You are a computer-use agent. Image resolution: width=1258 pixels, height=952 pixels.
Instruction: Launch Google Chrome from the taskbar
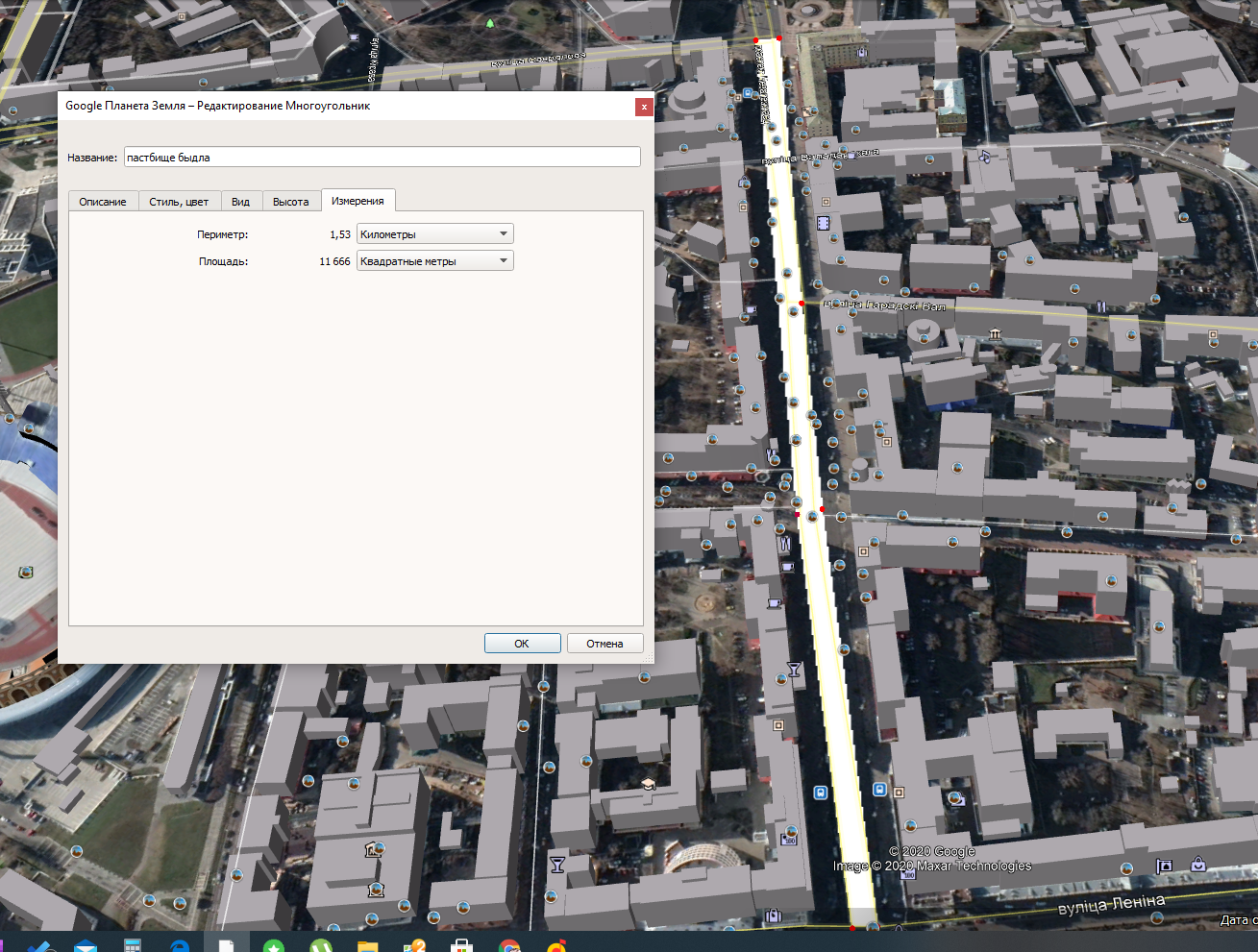(x=509, y=945)
